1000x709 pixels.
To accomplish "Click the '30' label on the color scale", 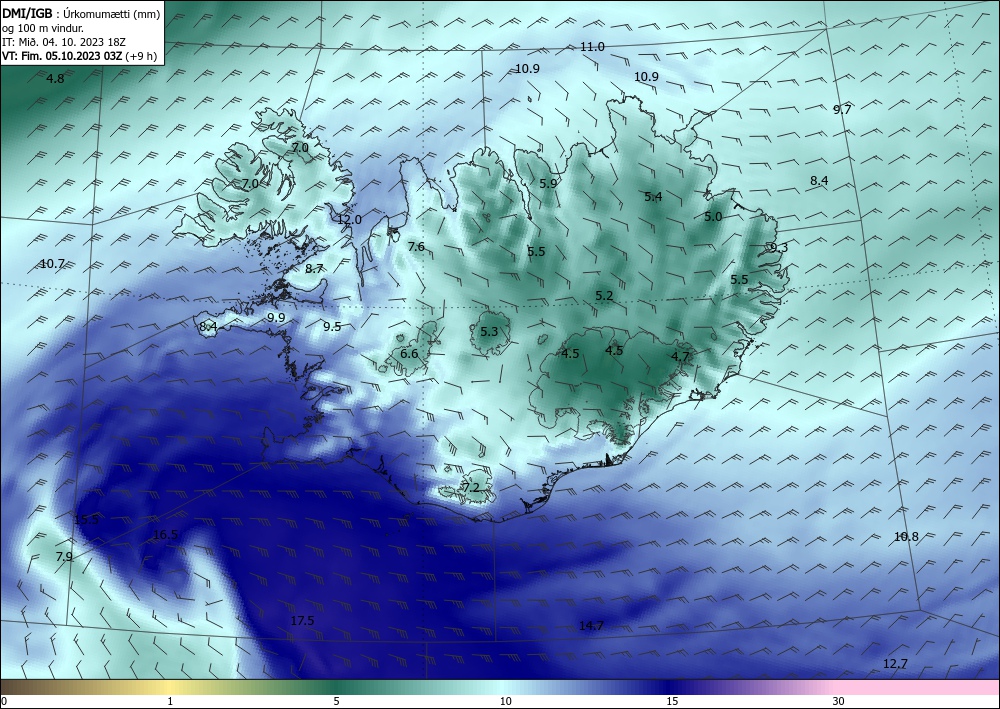I will coord(839,702).
